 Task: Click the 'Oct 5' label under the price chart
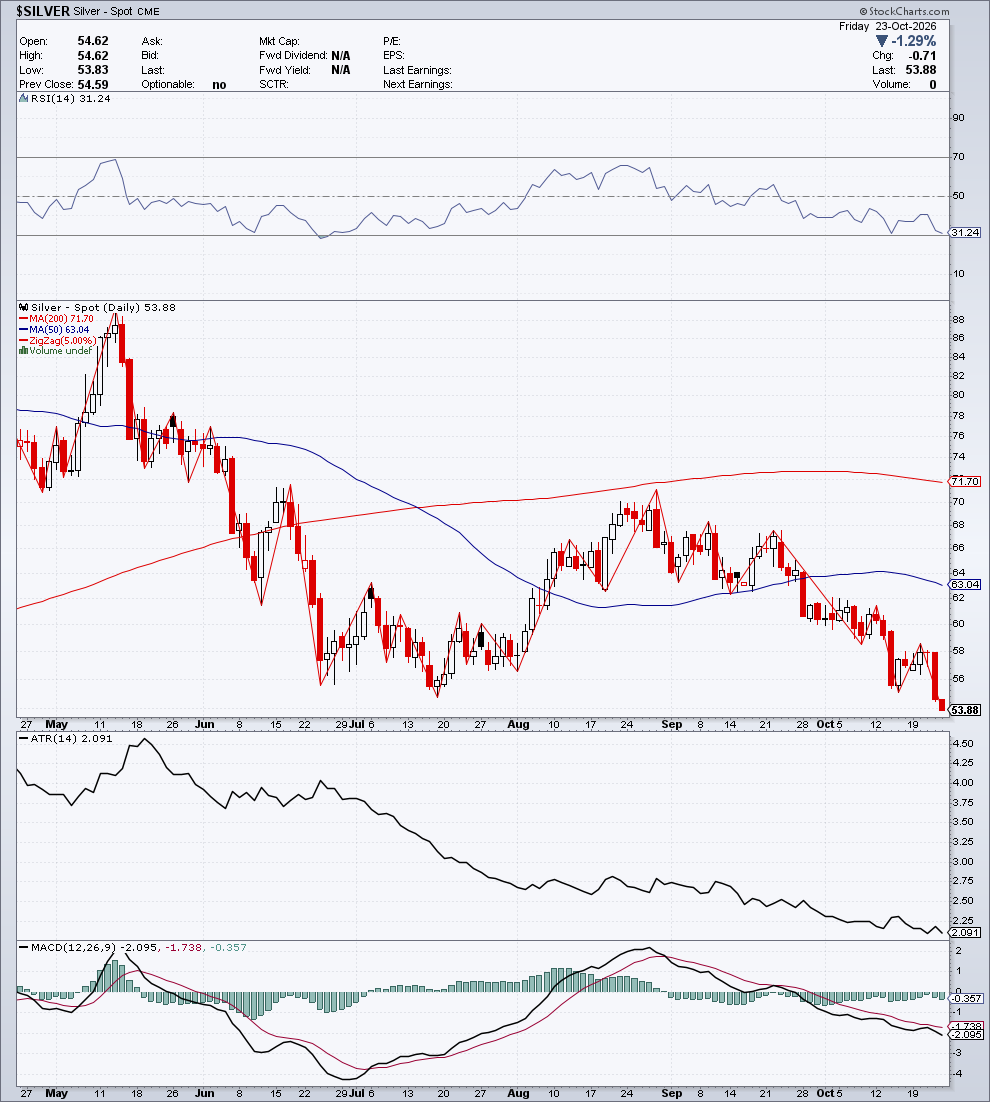click(x=829, y=725)
